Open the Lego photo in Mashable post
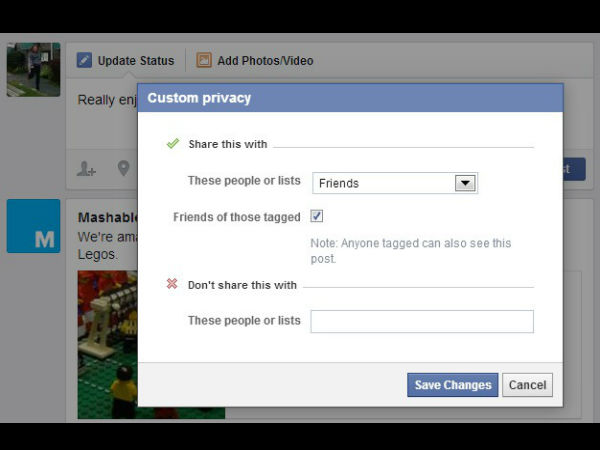This screenshot has width=600, height=450. [108, 344]
